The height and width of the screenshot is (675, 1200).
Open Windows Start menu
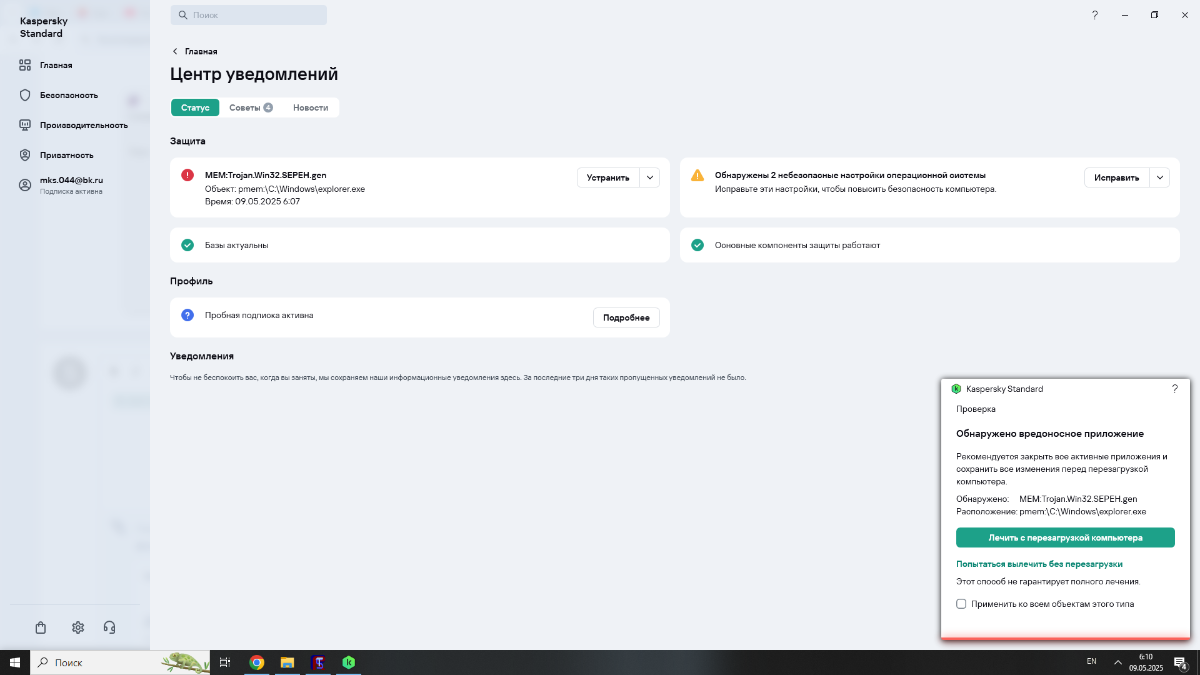[15, 662]
